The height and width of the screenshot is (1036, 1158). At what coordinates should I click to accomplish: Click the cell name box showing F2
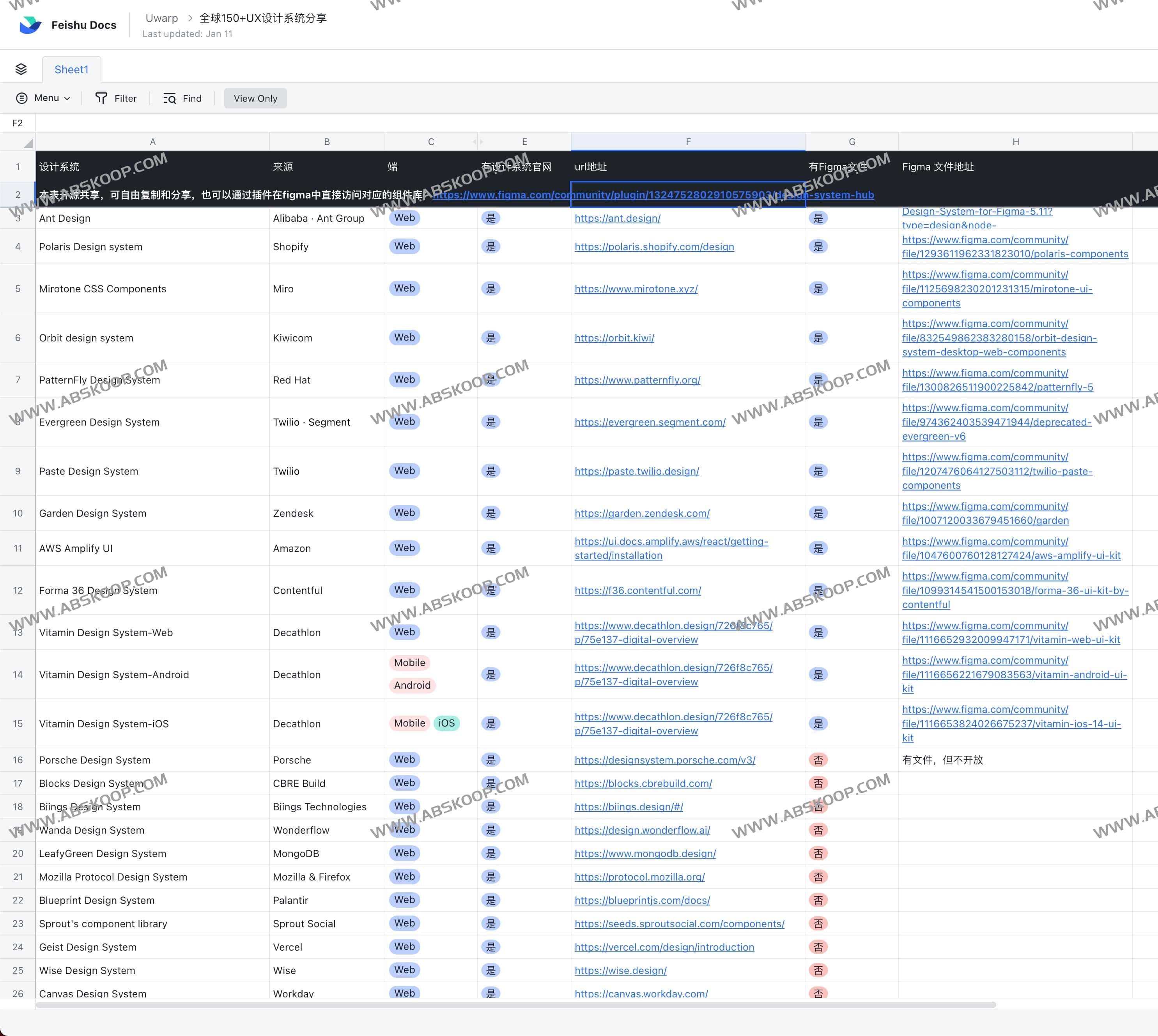pos(17,122)
